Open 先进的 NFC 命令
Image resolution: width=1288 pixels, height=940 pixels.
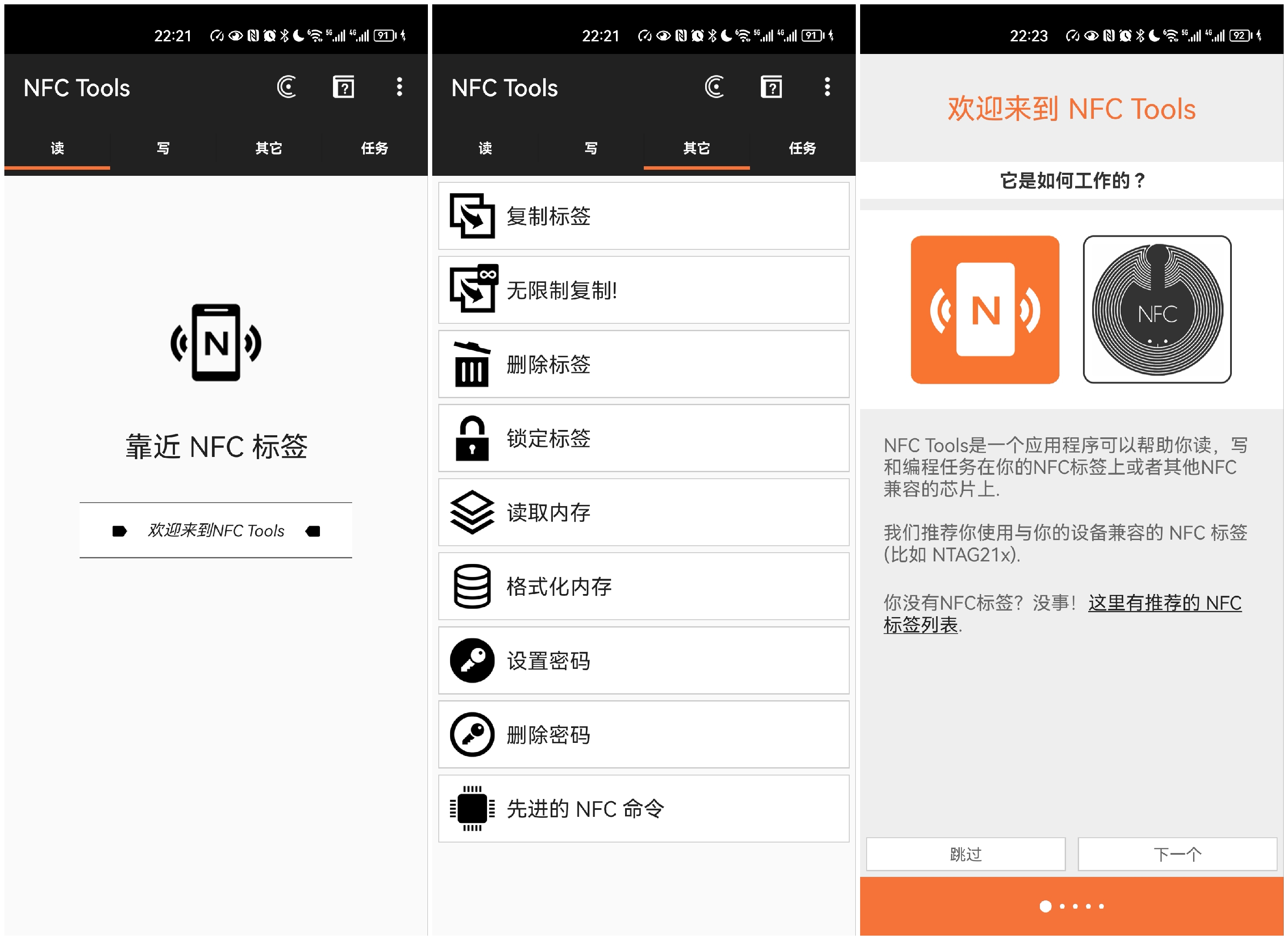point(644,809)
